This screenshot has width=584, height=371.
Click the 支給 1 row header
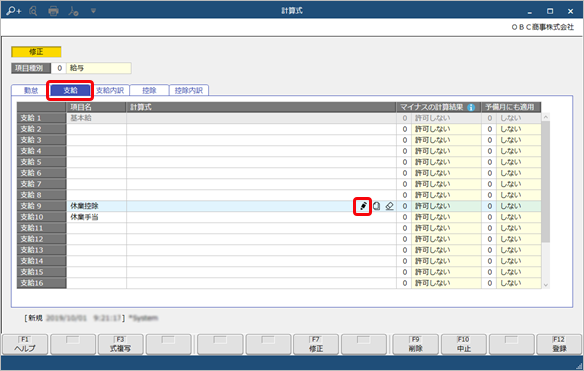[42, 118]
